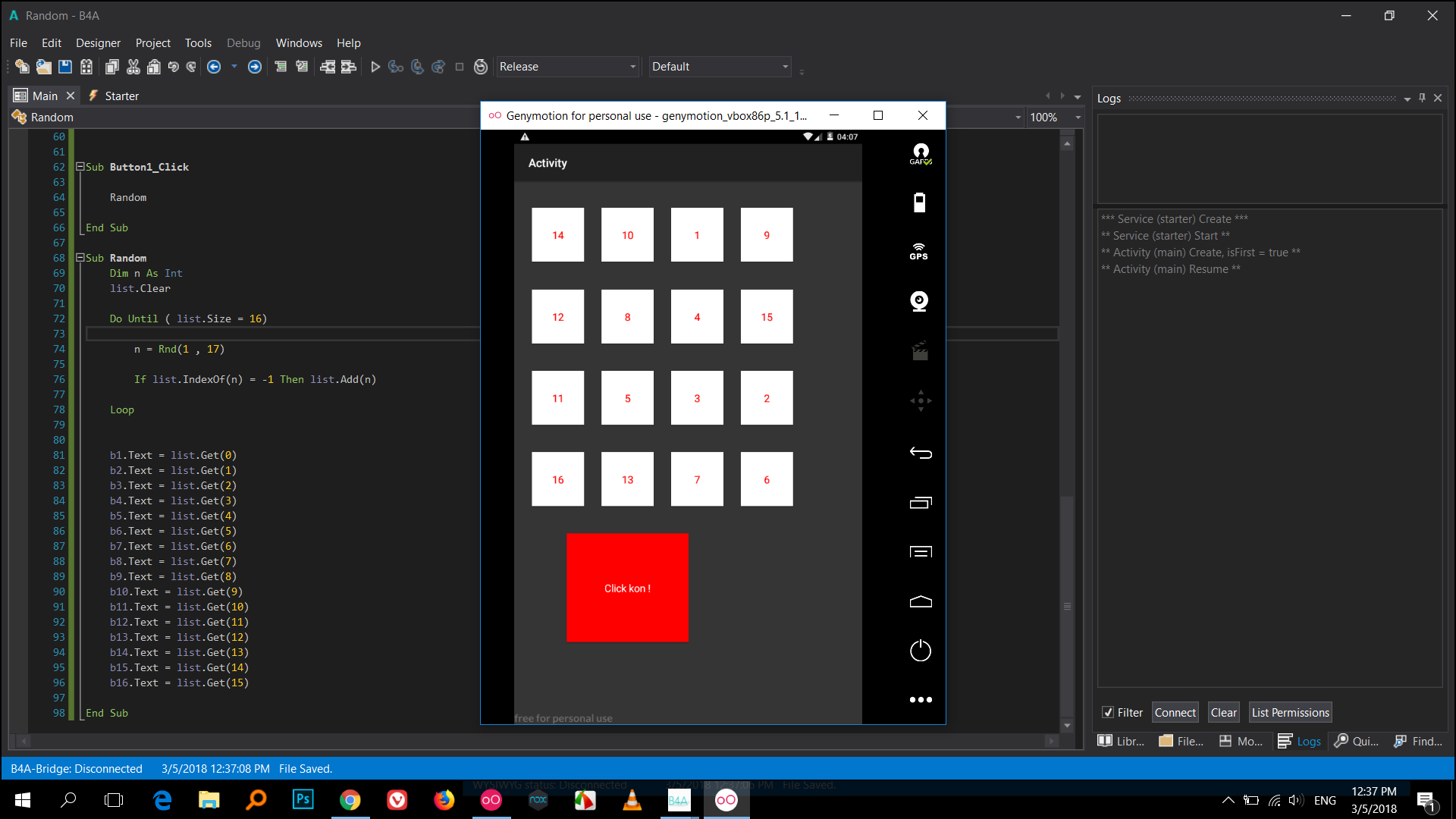Screen dimensions: 1456x819
Task: Open the Release build configuration dropdown
Action: [x=633, y=67]
